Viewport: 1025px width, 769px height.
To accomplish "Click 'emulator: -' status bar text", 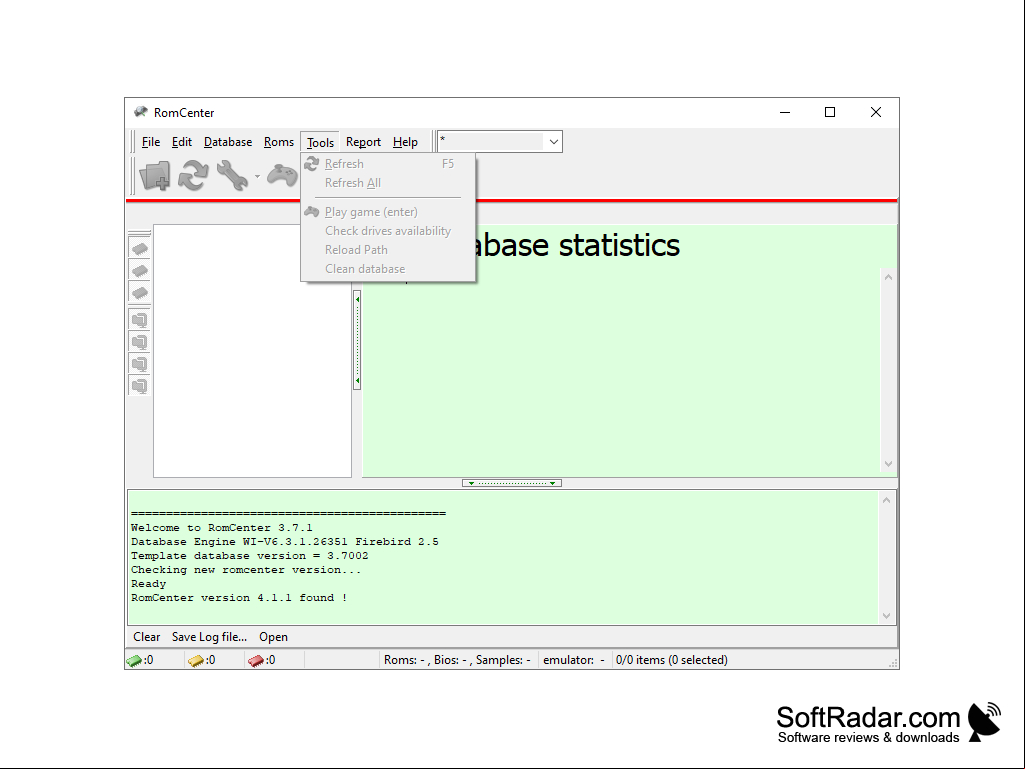I will [574, 660].
